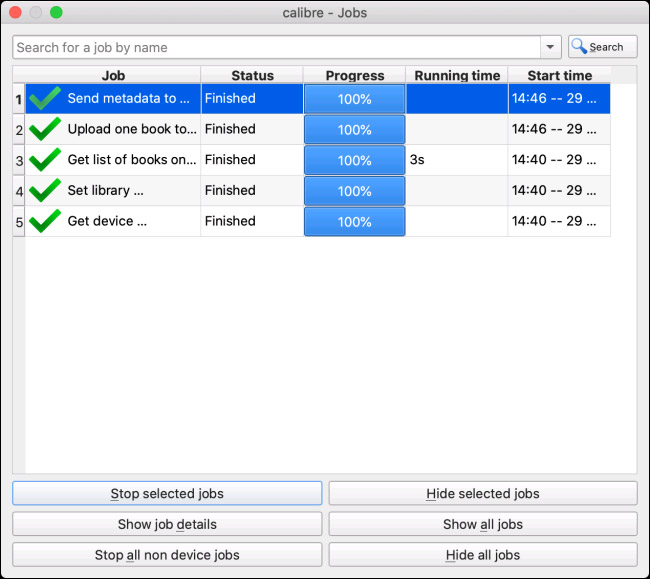The image size is (650, 579).
Task: Click 100% progress bar of Upload one book job
Action: click(x=354, y=129)
